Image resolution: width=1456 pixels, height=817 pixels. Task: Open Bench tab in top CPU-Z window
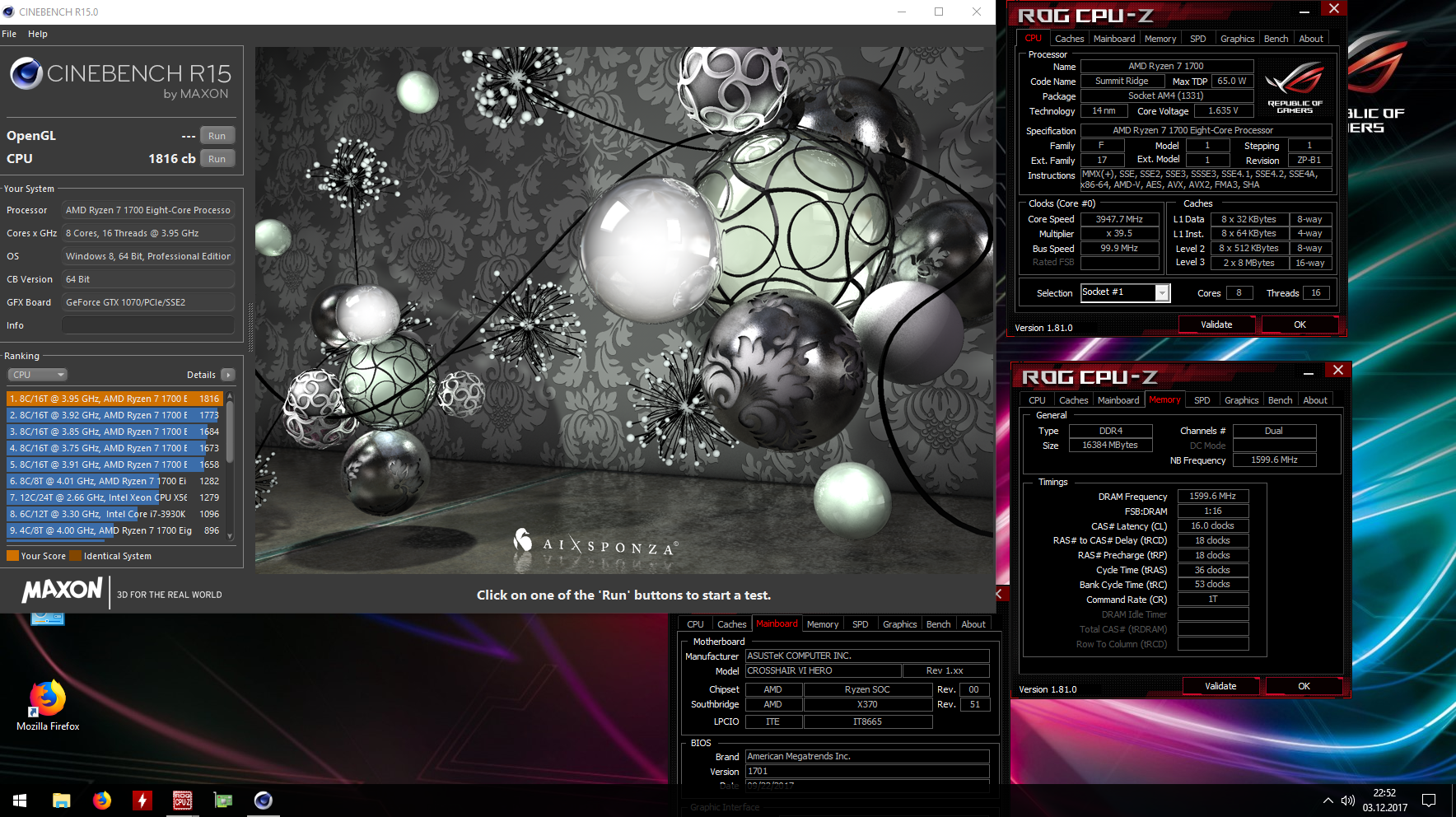click(x=1276, y=39)
